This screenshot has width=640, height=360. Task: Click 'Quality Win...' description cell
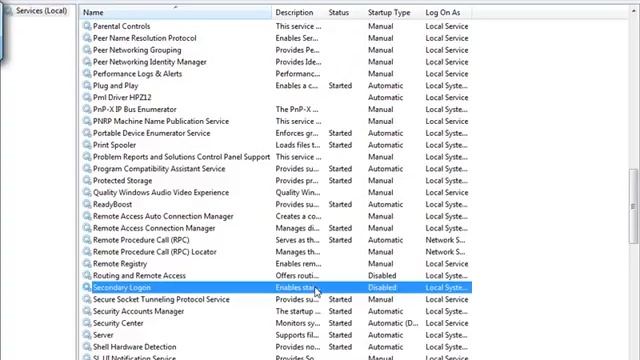[x=298, y=192]
